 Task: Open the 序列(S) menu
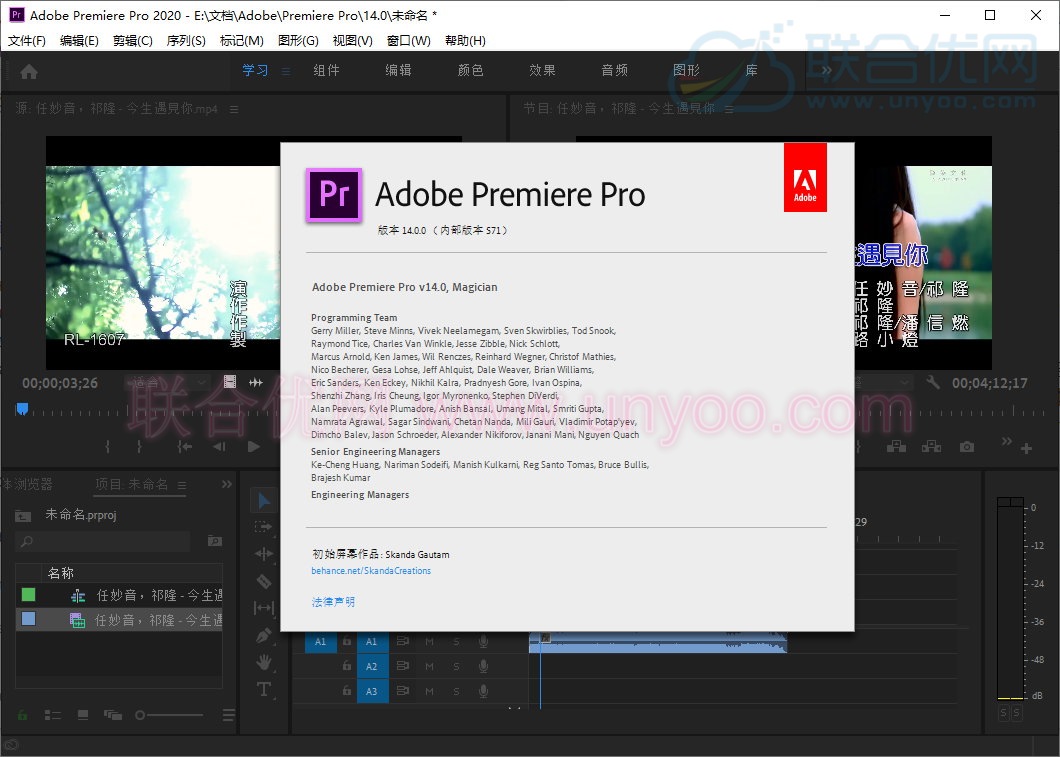pos(186,41)
